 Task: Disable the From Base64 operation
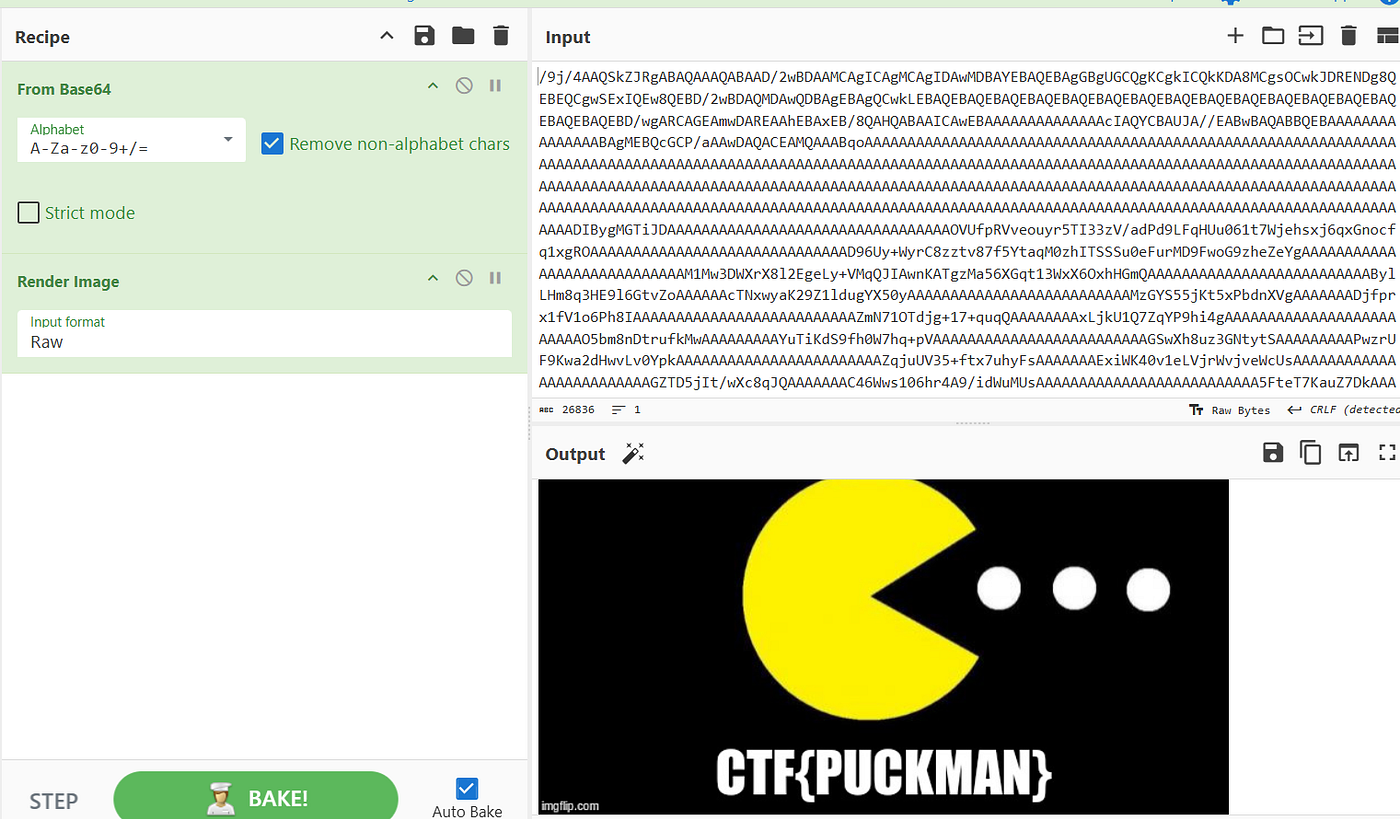click(464, 87)
